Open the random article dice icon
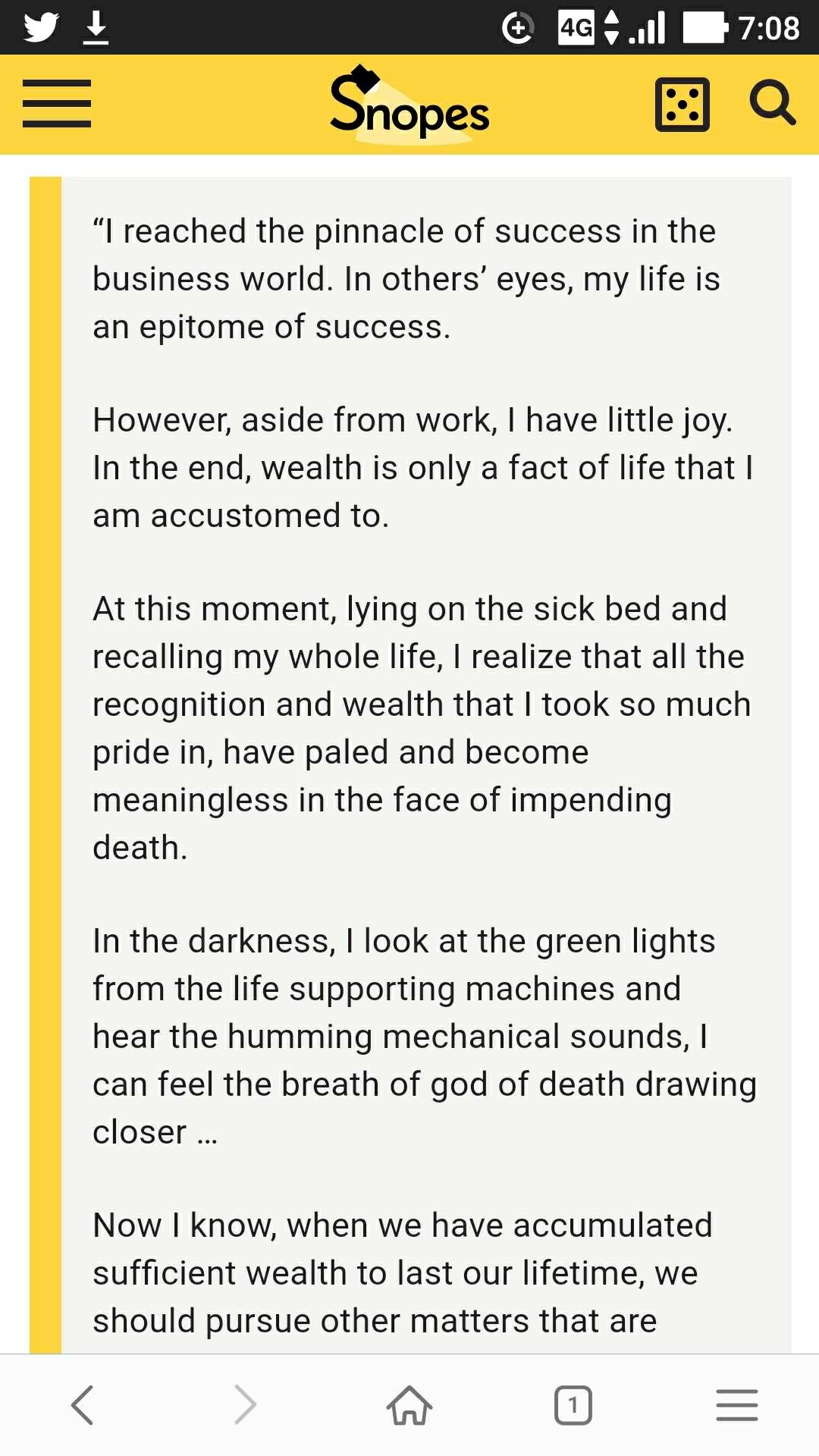This screenshot has width=819, height=1456. (682, 105)
